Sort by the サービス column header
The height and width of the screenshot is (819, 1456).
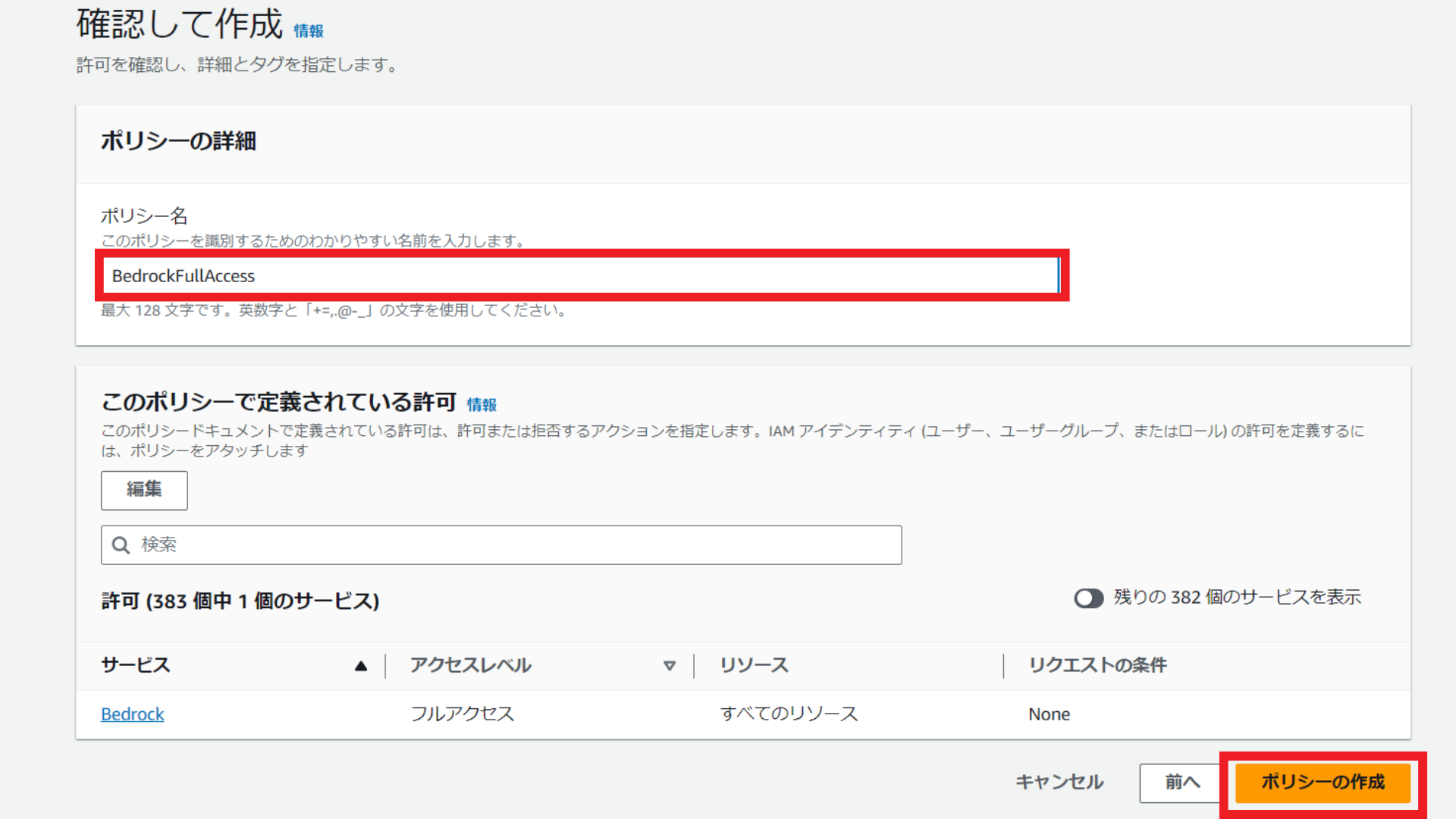coord(135,666)
